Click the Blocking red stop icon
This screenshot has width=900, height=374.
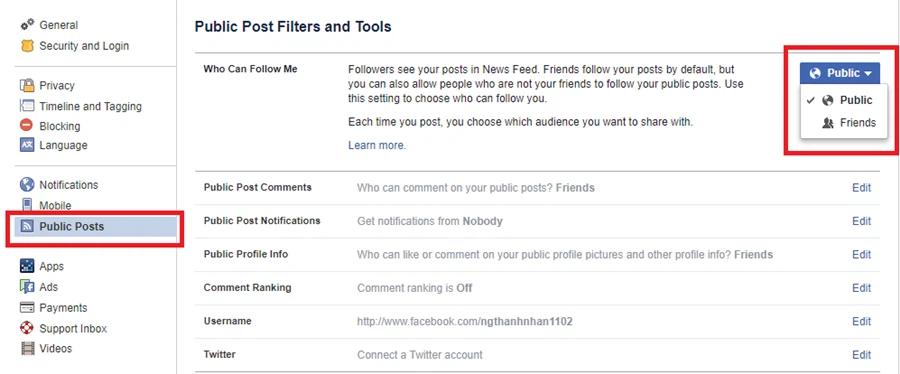coord(27,126)
